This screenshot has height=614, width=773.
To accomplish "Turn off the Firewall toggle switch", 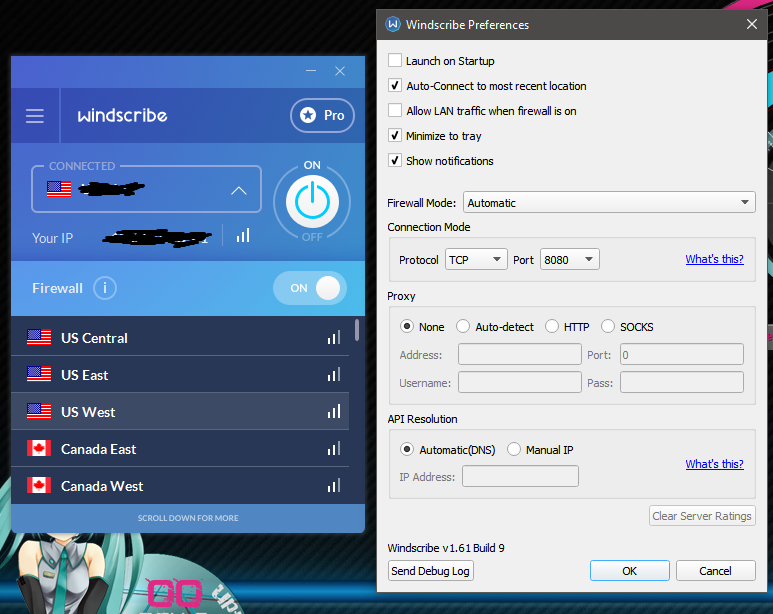I will 310,288.
